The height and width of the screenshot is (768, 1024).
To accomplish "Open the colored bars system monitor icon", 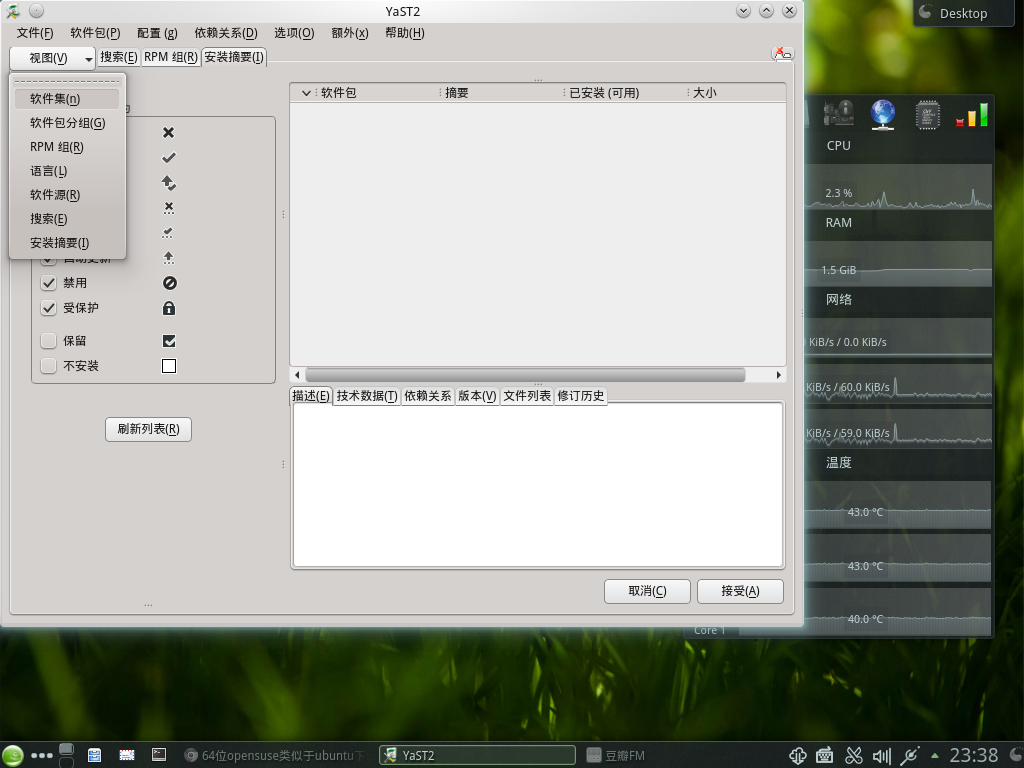I will pos(972,114).
